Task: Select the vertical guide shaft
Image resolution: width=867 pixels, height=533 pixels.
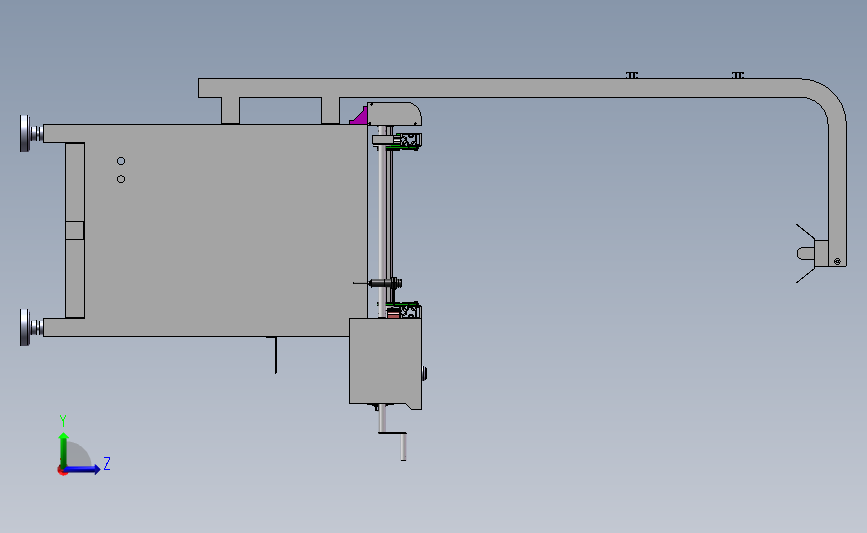Action: point(382,221)
